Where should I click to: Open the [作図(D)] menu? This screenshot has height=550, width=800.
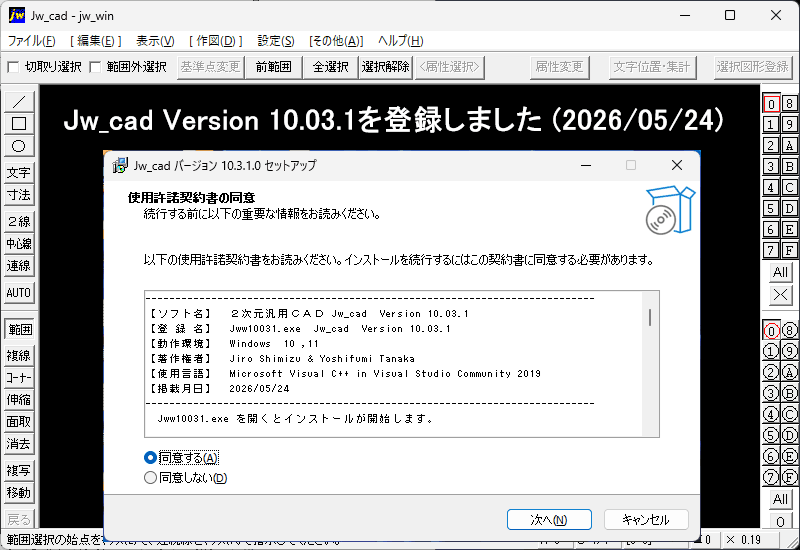(216, 41)
